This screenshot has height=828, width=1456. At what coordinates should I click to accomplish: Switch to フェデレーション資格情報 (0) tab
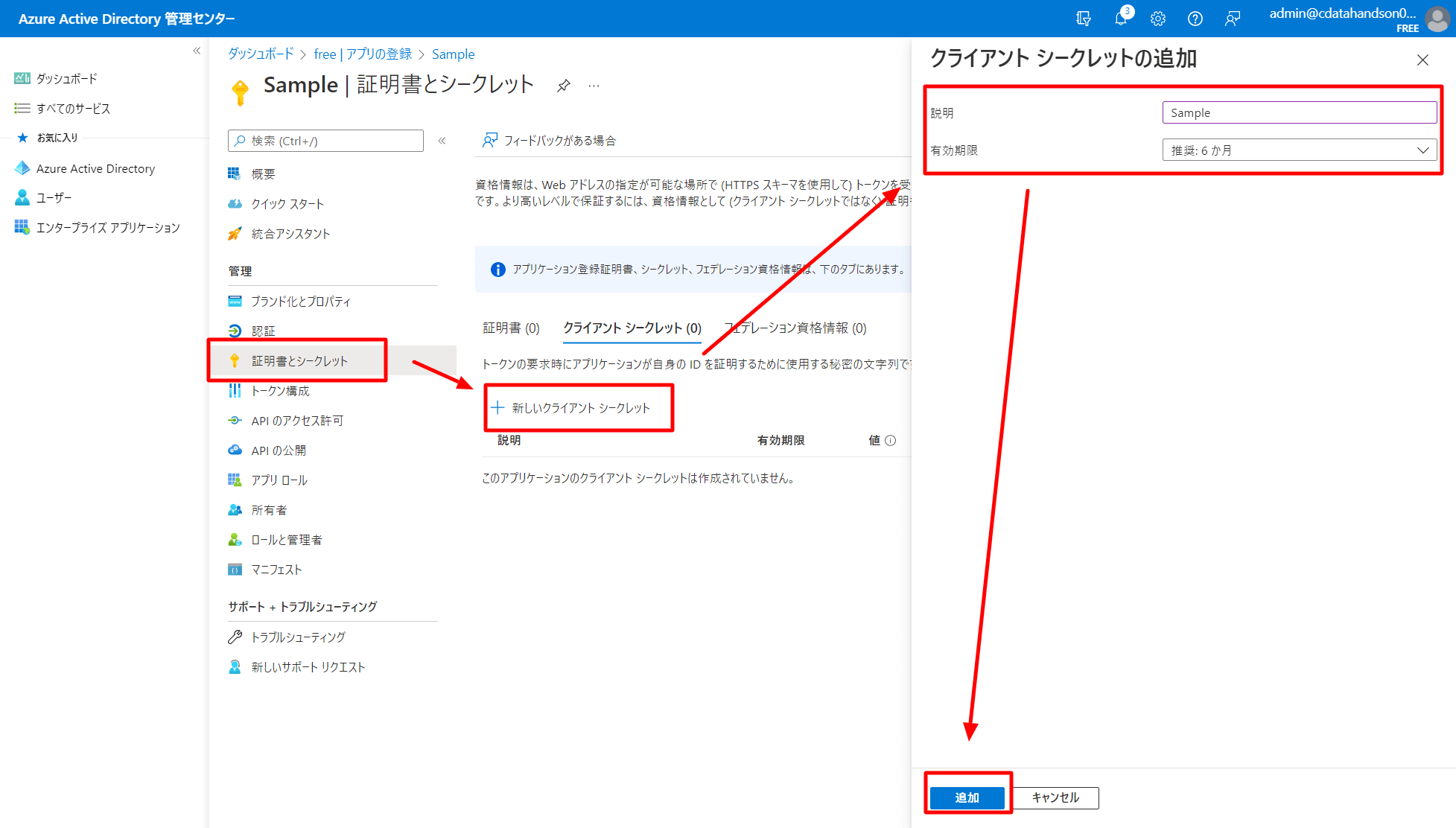(x=795, y=328)
